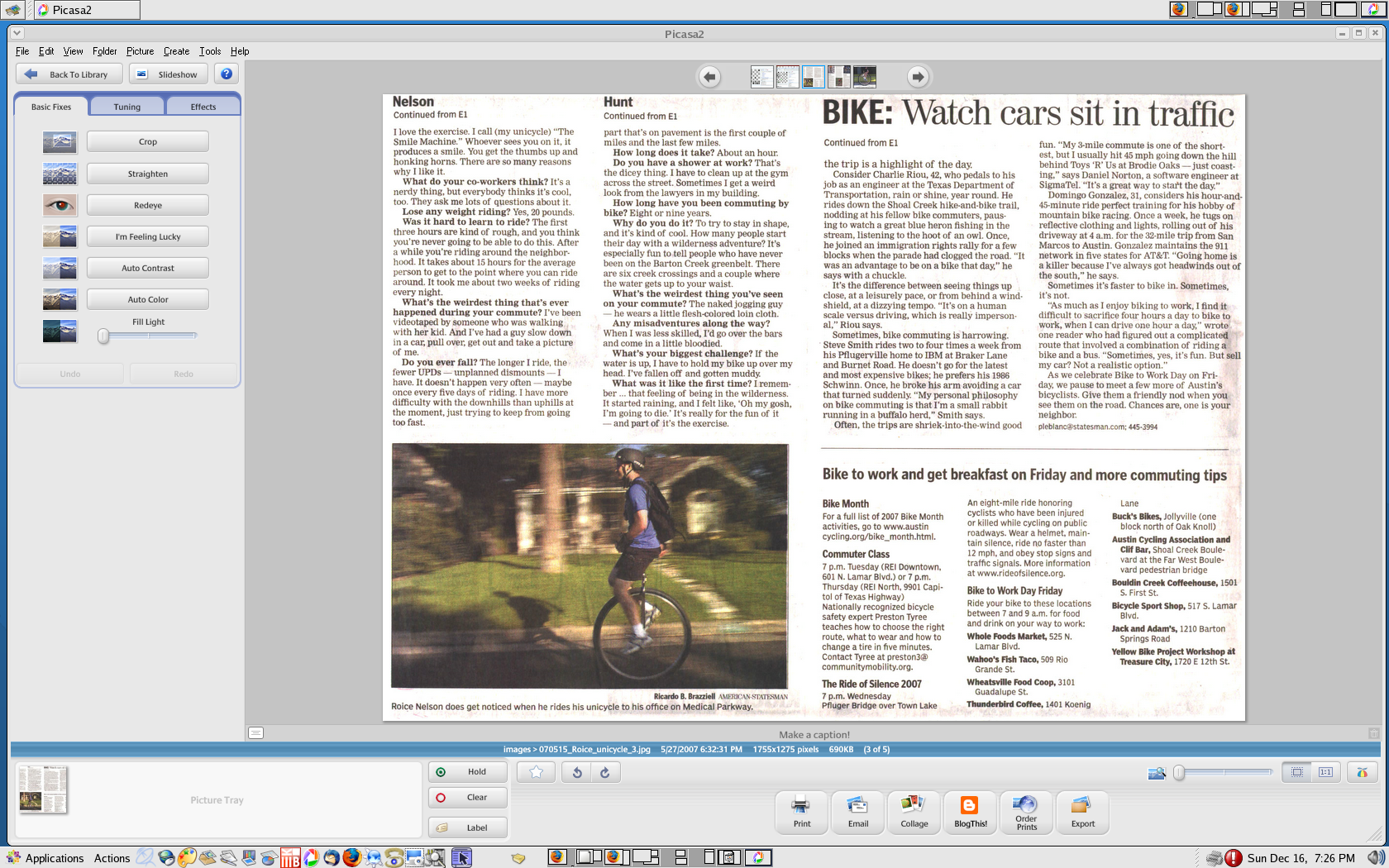Click the Straighten preview icon
Screen dimensions: 1389x868
point(60,174)
